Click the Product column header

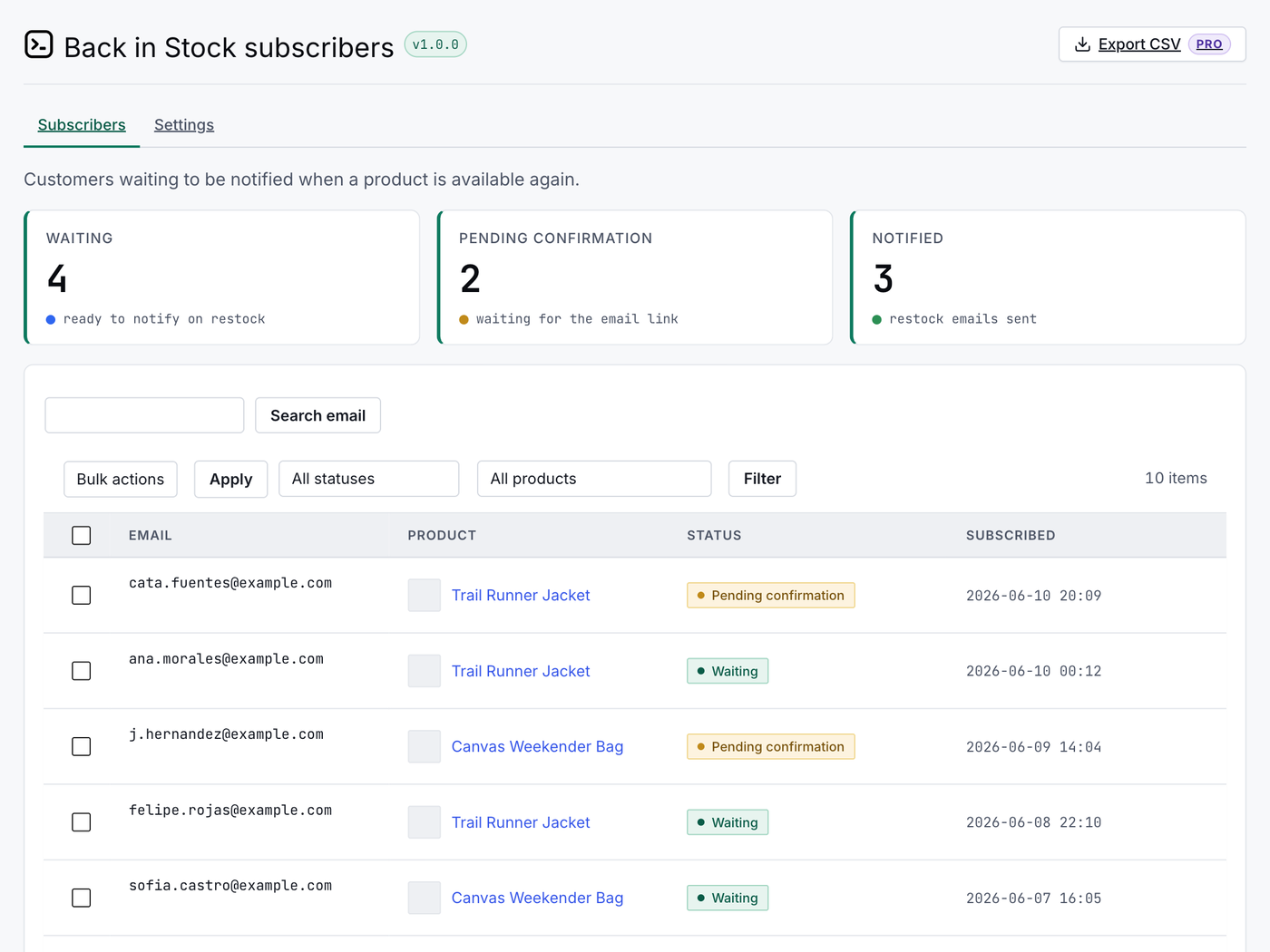click(442, 535)
